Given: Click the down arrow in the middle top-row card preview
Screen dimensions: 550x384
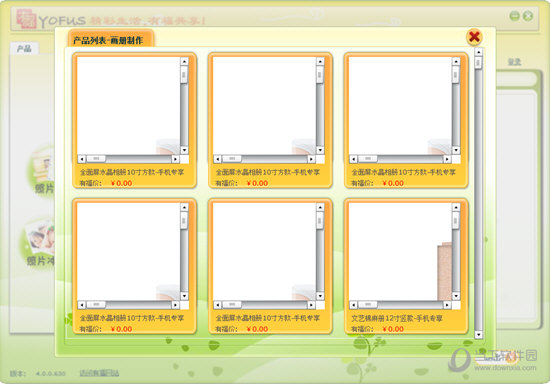Looking at the screenshot, I should (320, 150).
